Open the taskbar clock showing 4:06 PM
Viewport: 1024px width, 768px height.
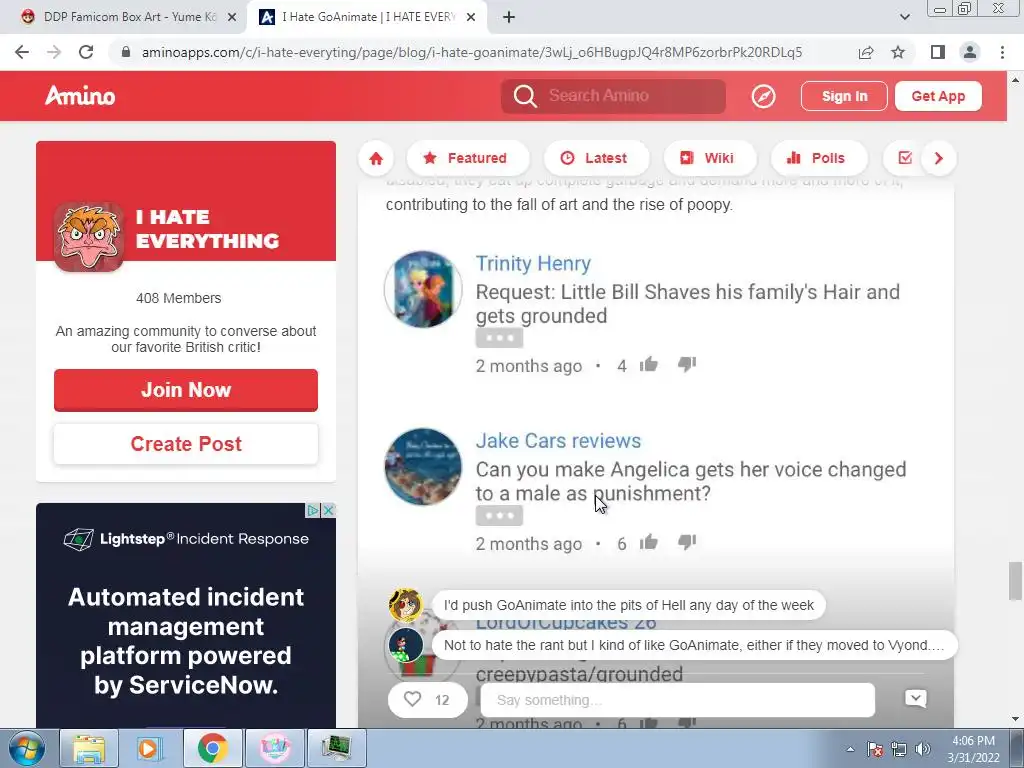pos(974,749)
